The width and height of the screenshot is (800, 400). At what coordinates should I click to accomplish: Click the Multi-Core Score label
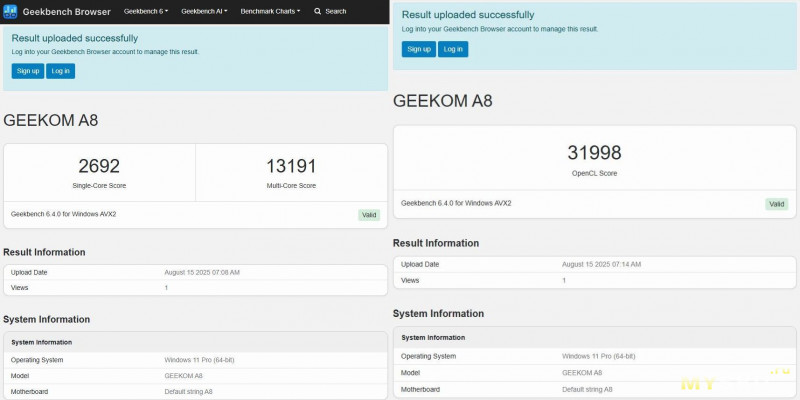(291, 186)
